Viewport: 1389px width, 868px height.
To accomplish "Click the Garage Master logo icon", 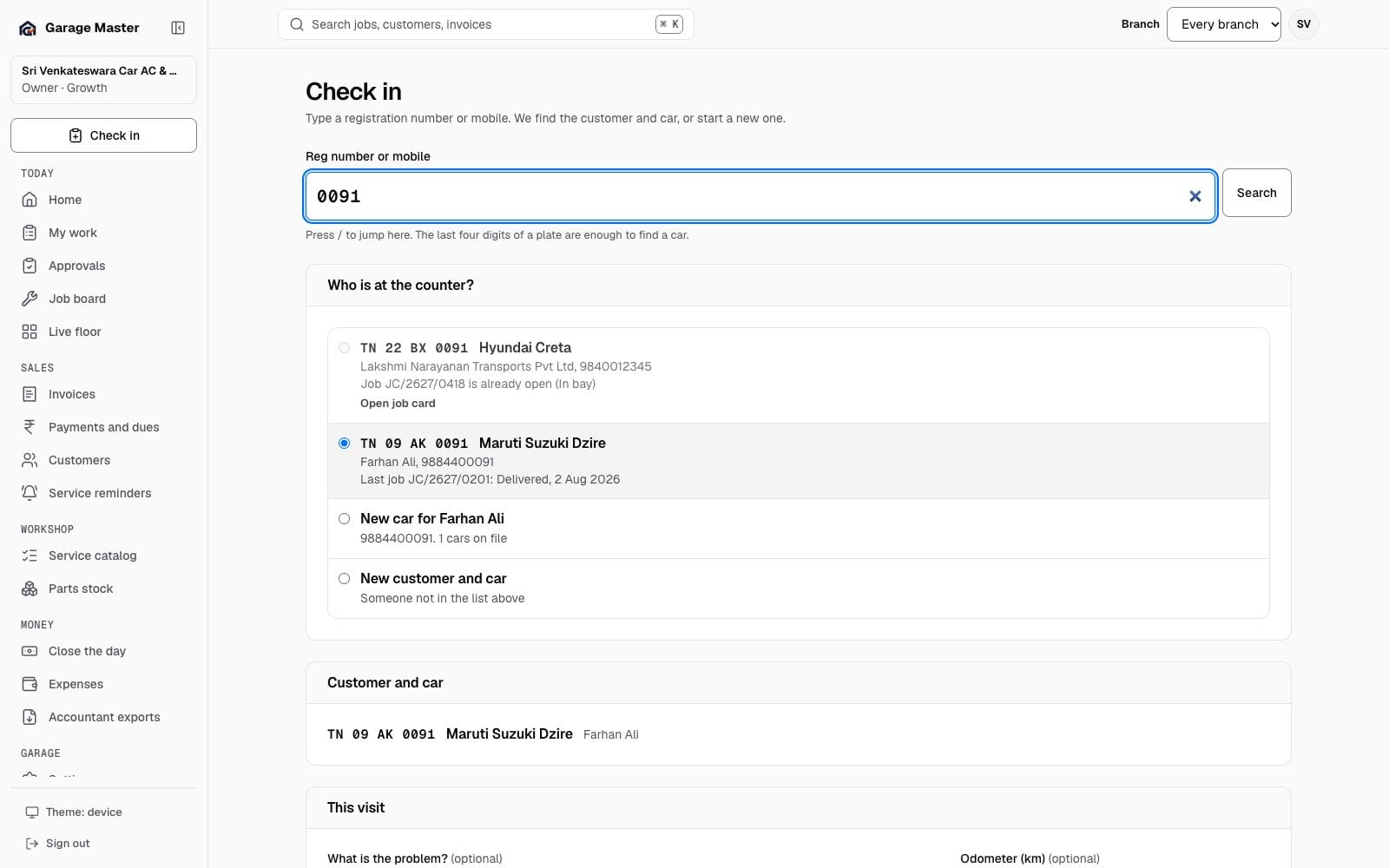I will (x=28, y=28).
